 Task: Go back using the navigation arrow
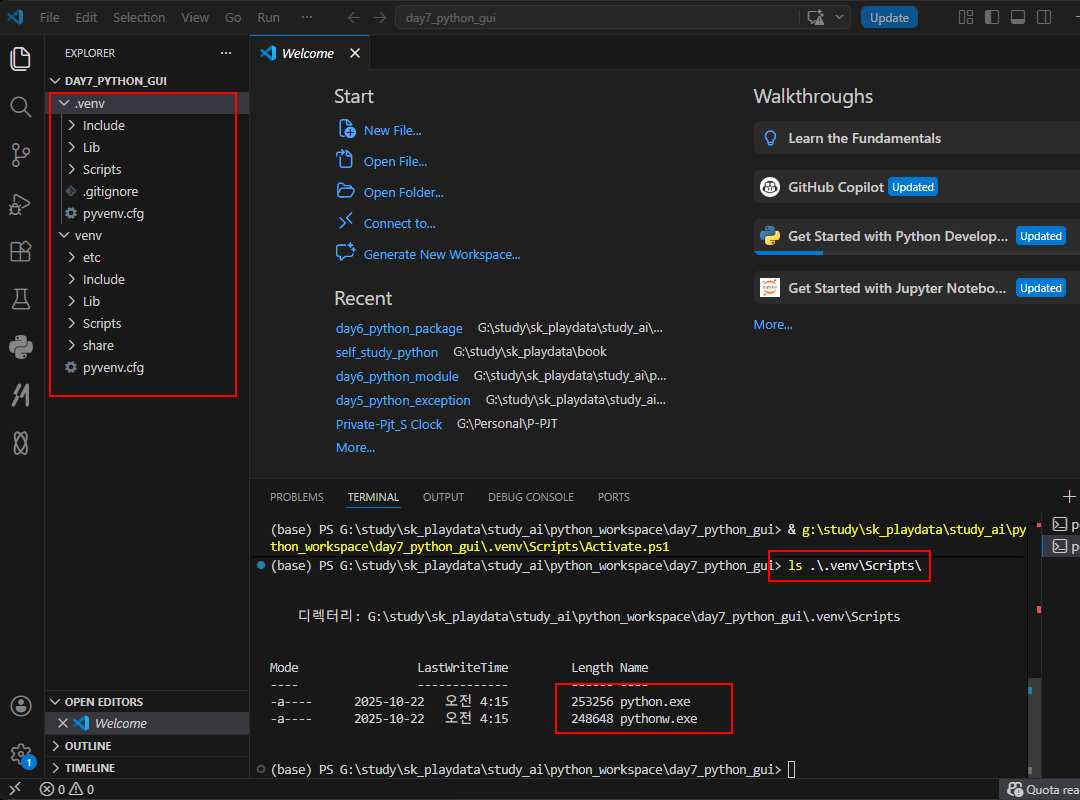pos(353,17)
